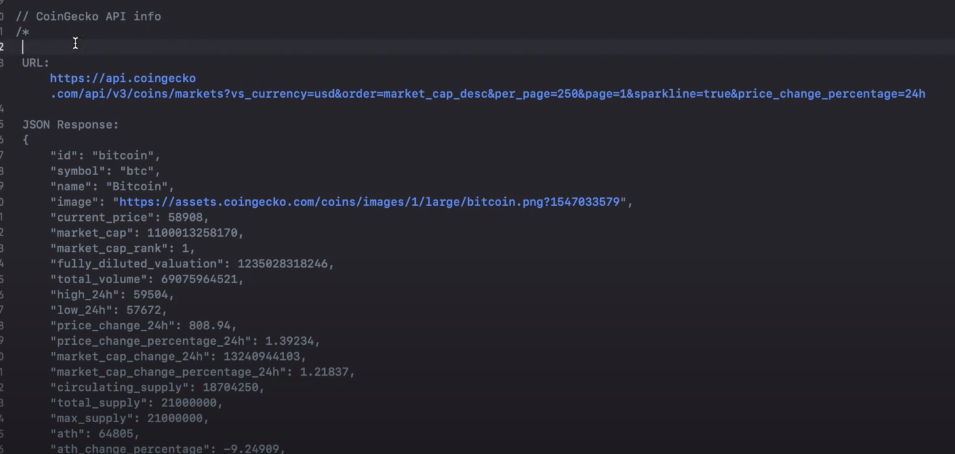Click the "high_24h": 59504 line
This screenshot has height=454, width=955.
[113, 295]
